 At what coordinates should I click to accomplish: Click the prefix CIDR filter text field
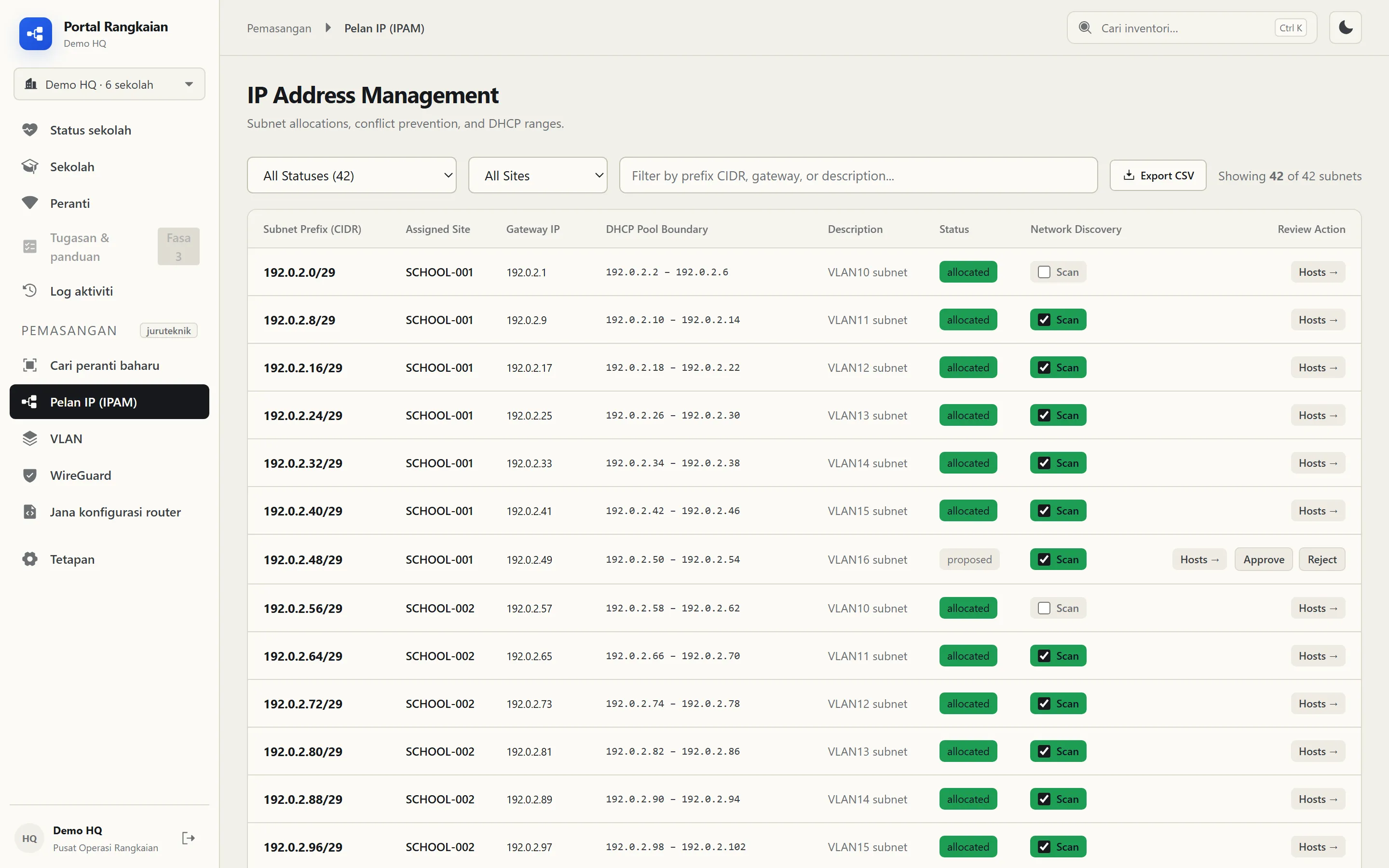click(x=858, y=175)
